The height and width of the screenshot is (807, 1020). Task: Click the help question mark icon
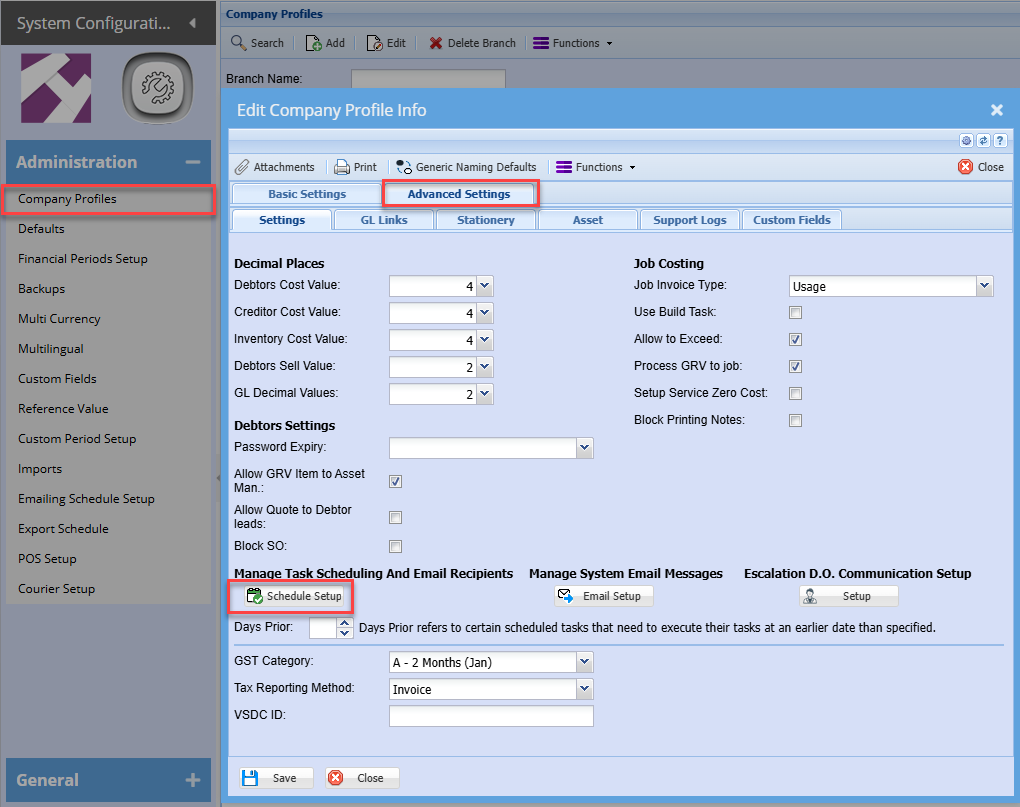999,141
